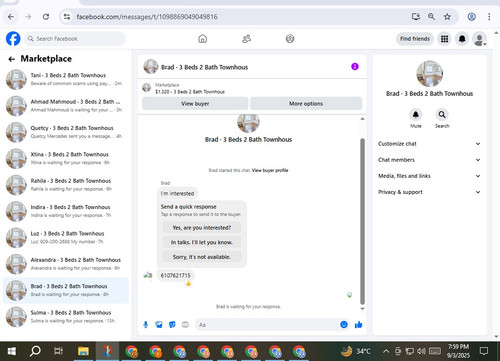500x361 pixels.
Task: Click Find friends button
Action: 415,39
